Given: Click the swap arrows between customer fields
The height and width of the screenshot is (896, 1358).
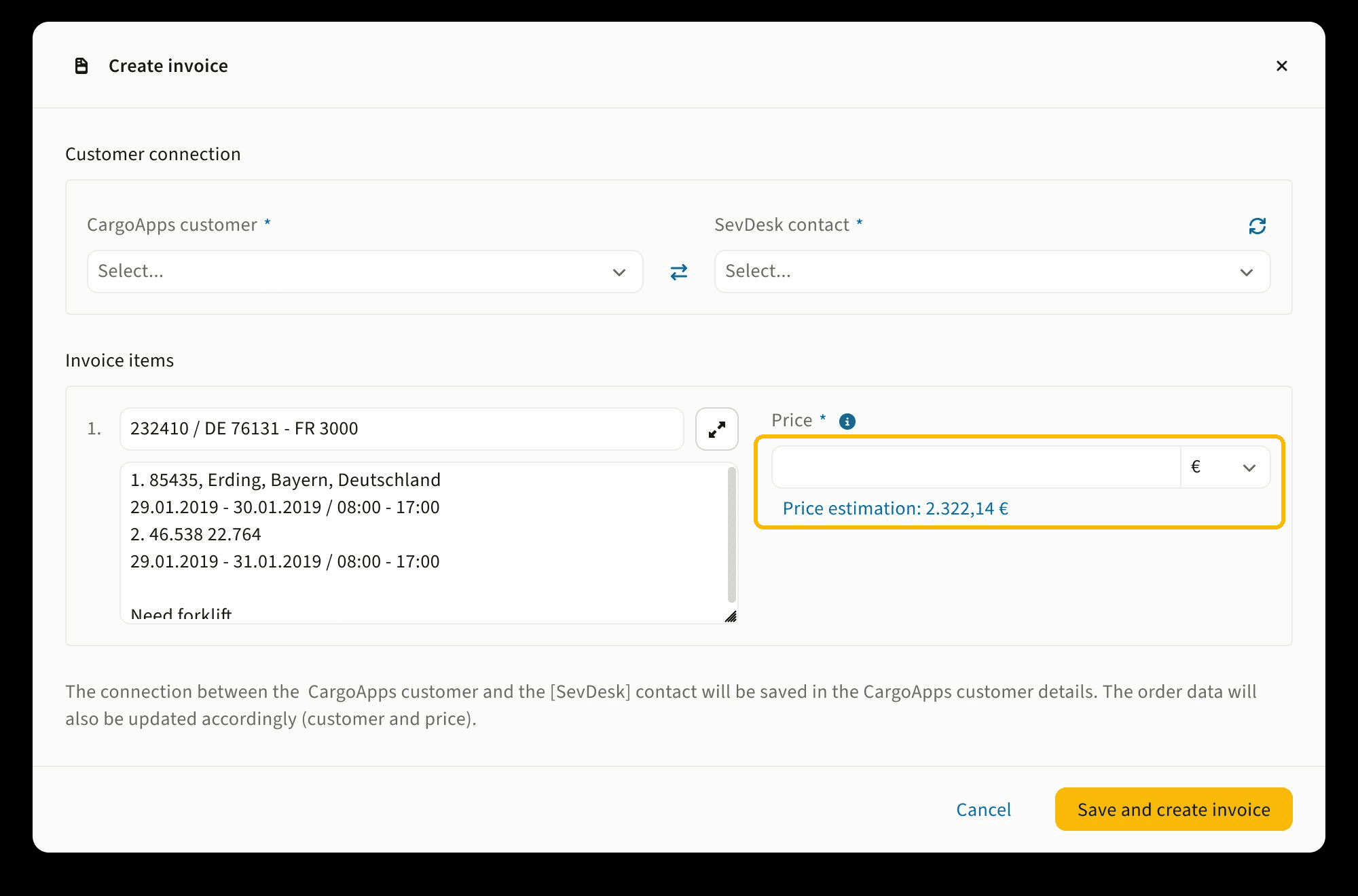Looking at the screenshot, I should (x=679, y=272).
